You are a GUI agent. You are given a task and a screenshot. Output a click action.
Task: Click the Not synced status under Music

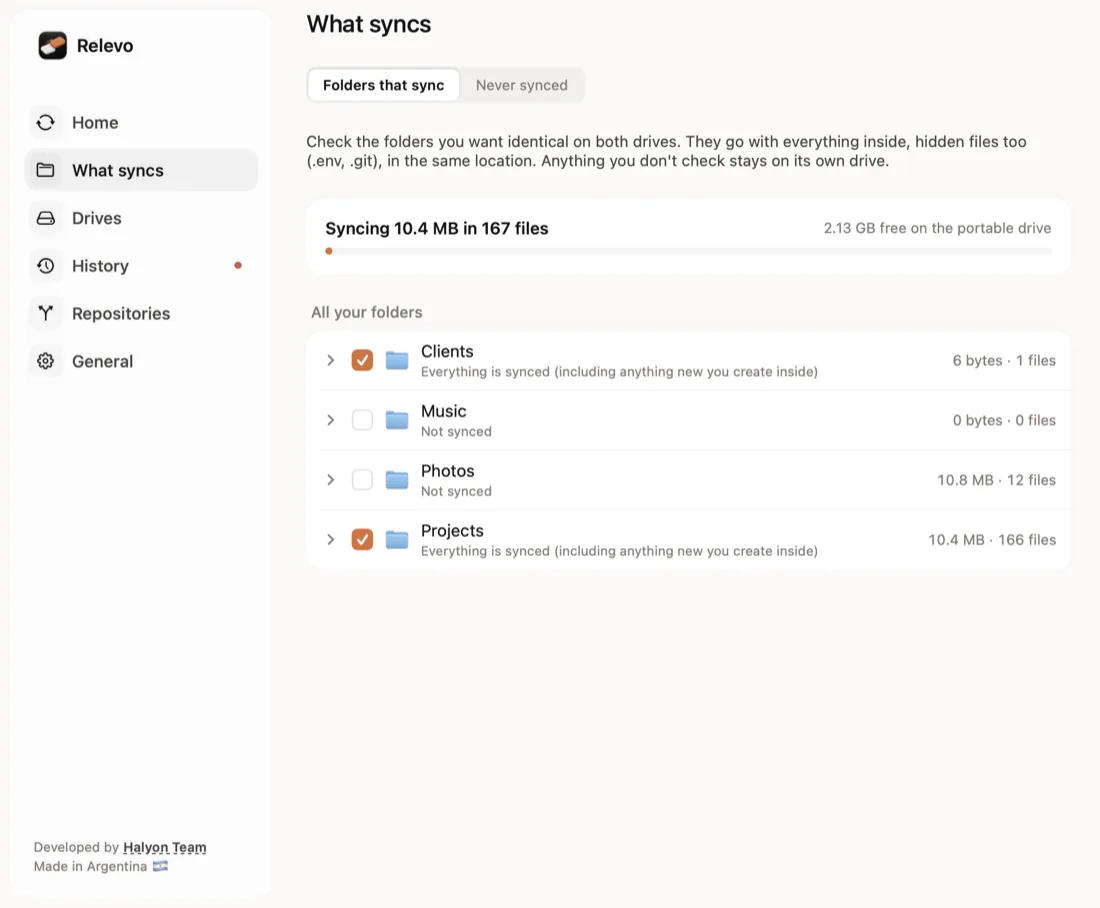tap(456, 432)
